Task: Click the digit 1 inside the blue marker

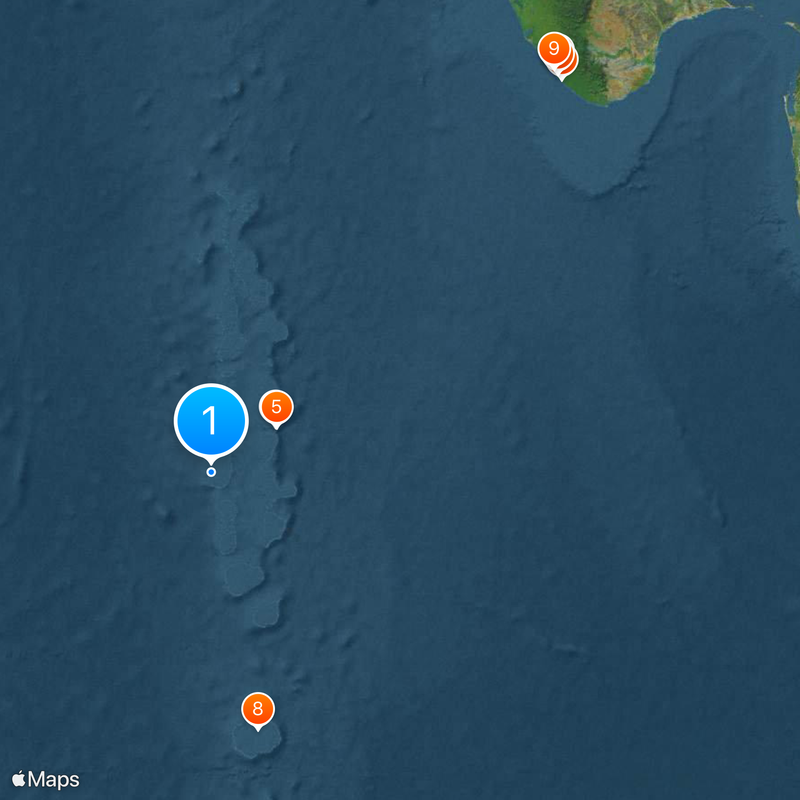Action: (210, 420)
